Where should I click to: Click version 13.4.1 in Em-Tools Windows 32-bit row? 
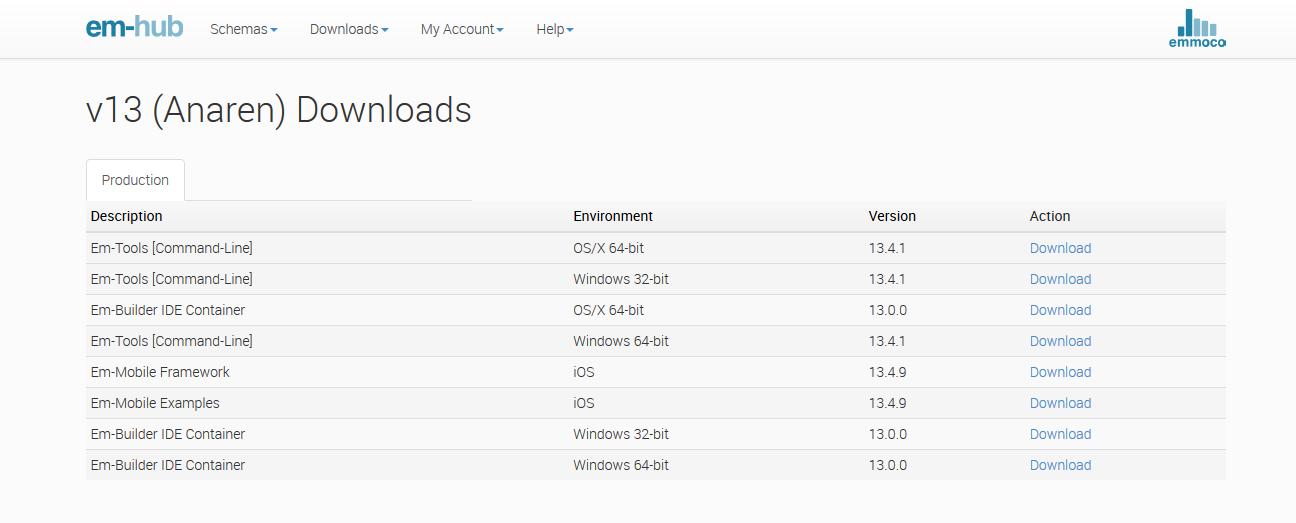point(888,279)
